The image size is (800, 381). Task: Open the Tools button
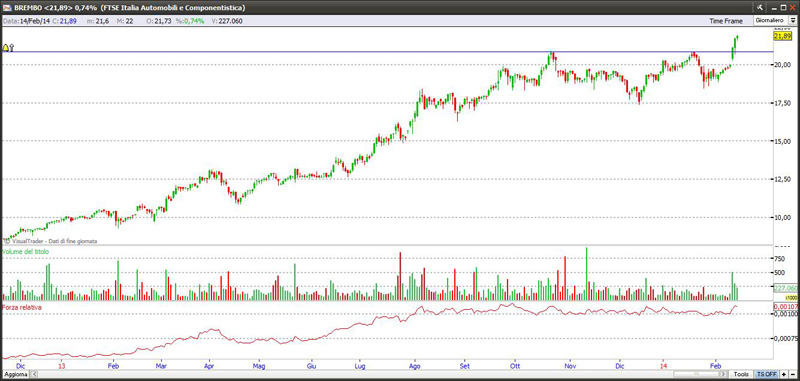741,374
